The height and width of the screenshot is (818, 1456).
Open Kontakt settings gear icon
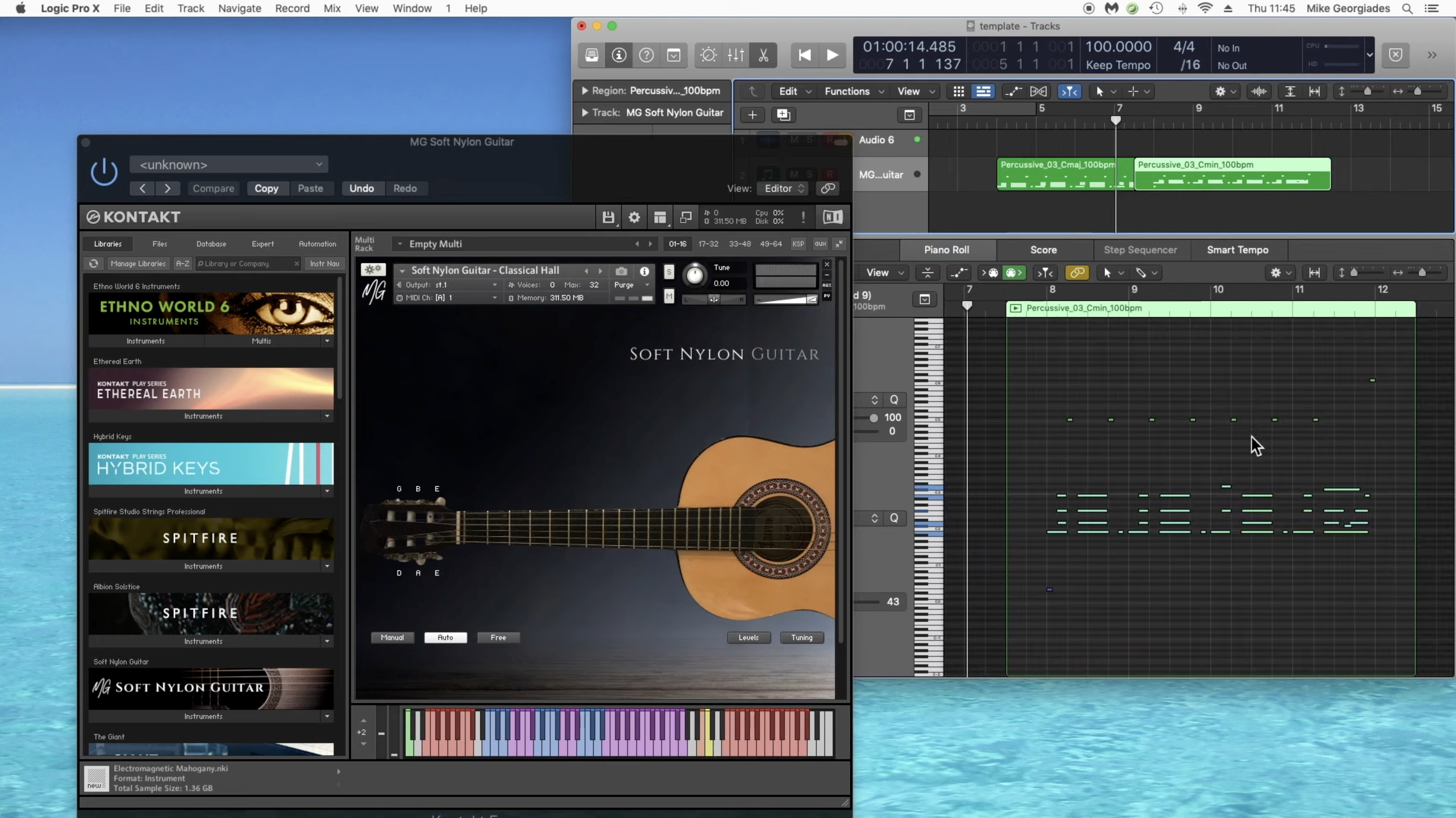pos(634,217)
